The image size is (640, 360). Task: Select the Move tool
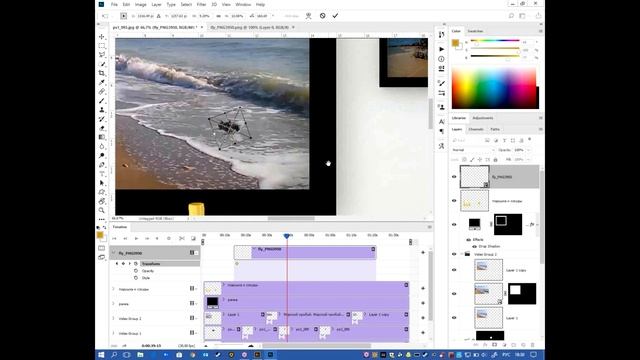tap(102, 37)
